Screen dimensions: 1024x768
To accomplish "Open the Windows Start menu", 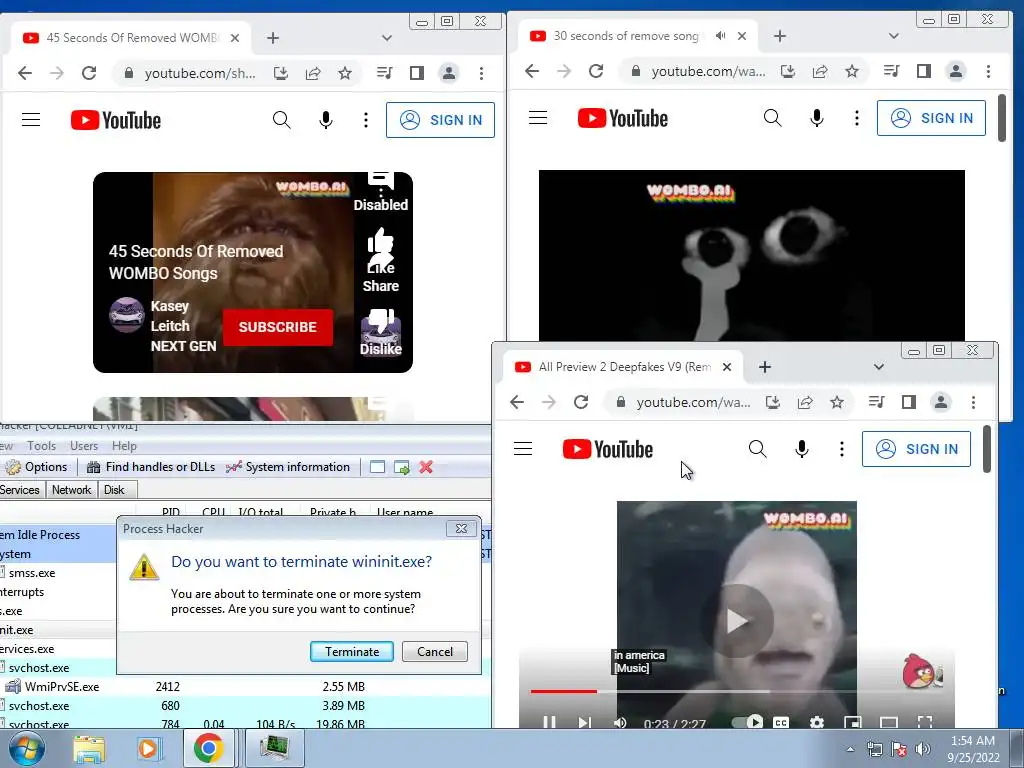I will (x=26, y=748).
